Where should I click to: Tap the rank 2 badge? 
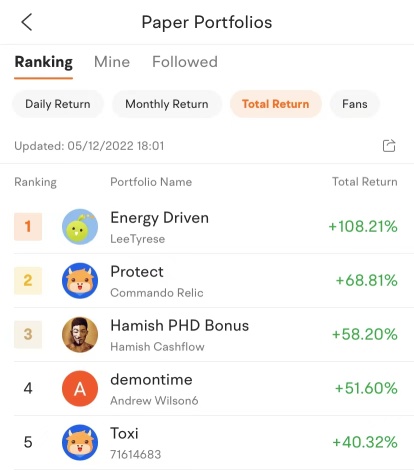(28, 281)
